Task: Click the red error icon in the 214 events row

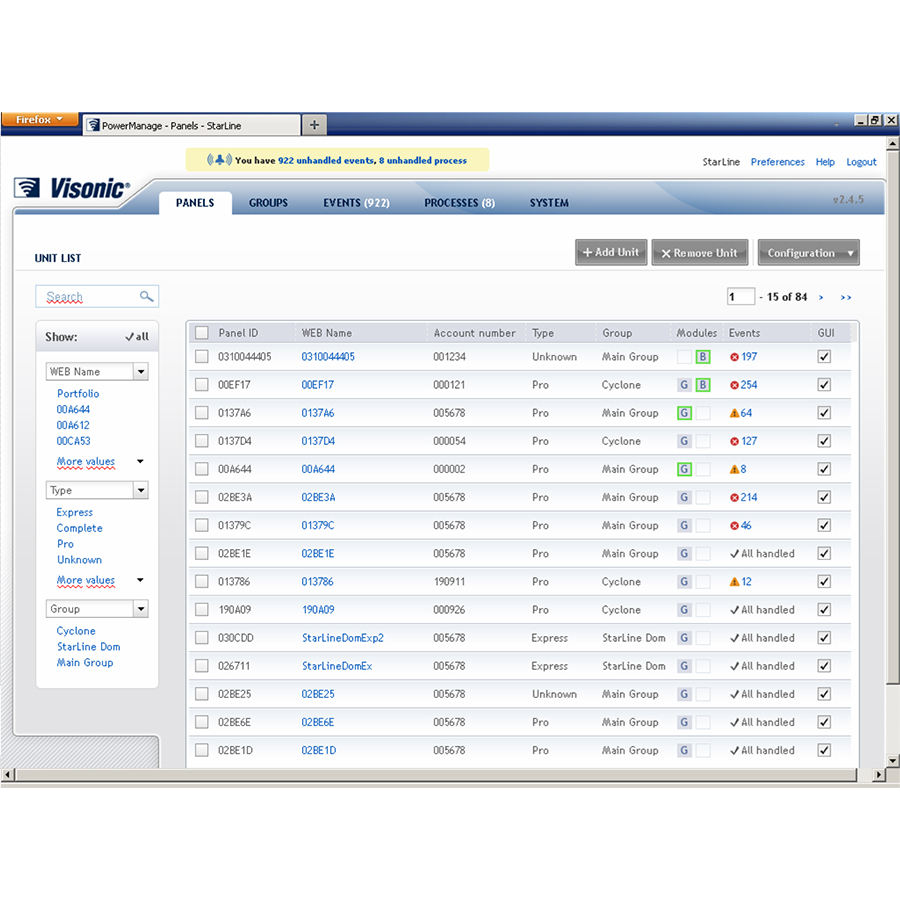Action: click(734, 498)
